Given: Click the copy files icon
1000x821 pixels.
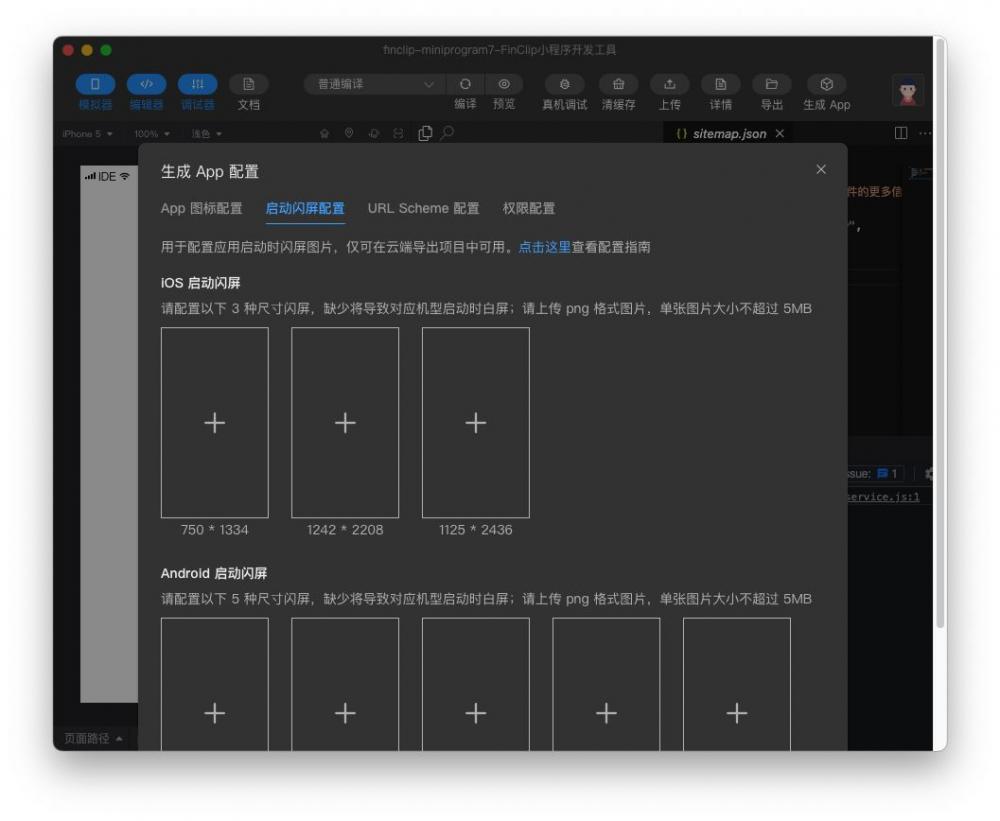Looking at the screenshot, I should point(425,133).
